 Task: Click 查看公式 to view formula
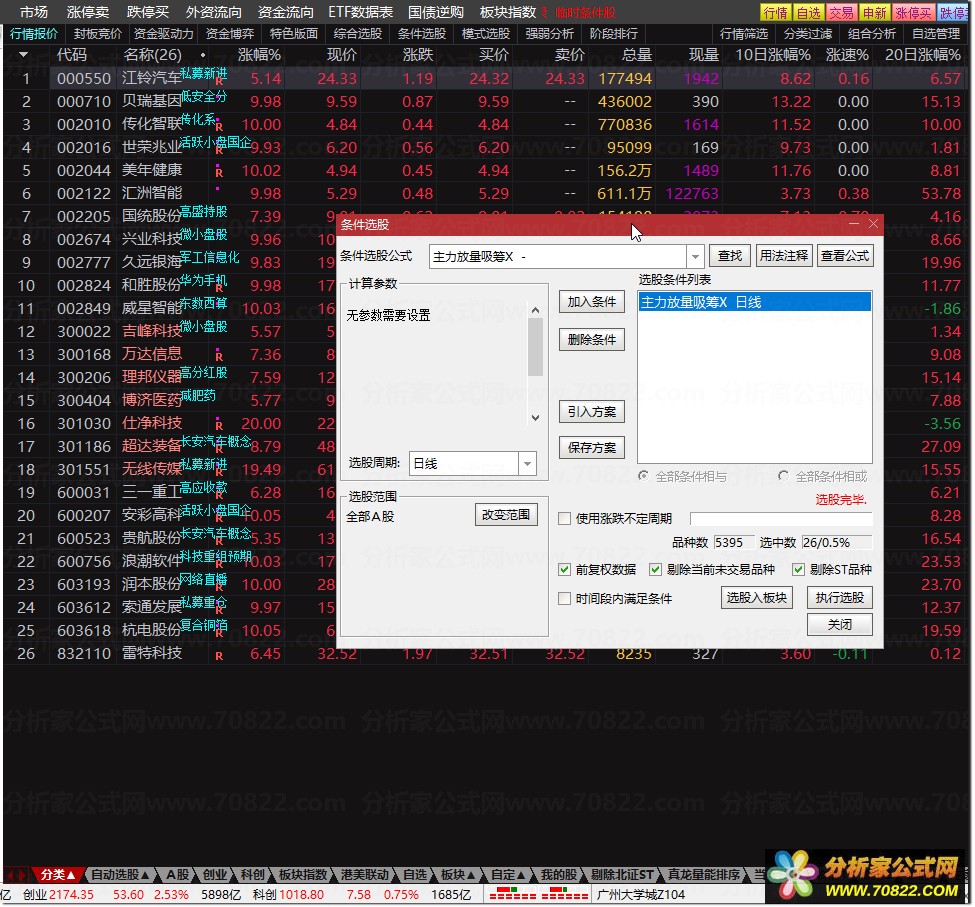pos(844,256)
